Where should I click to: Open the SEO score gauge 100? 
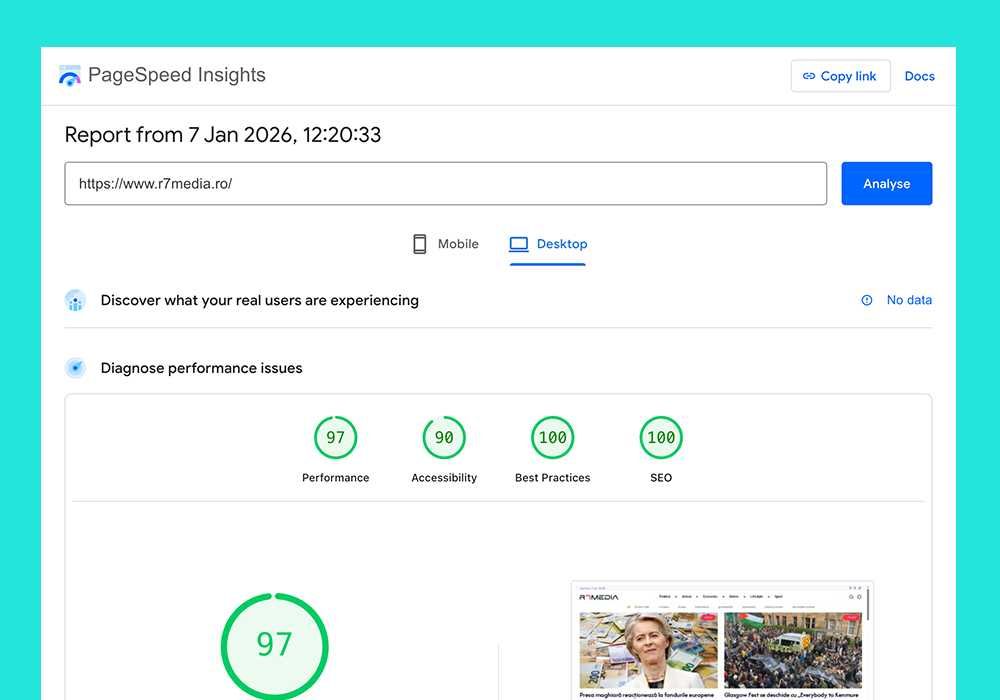tap(661, 437)
